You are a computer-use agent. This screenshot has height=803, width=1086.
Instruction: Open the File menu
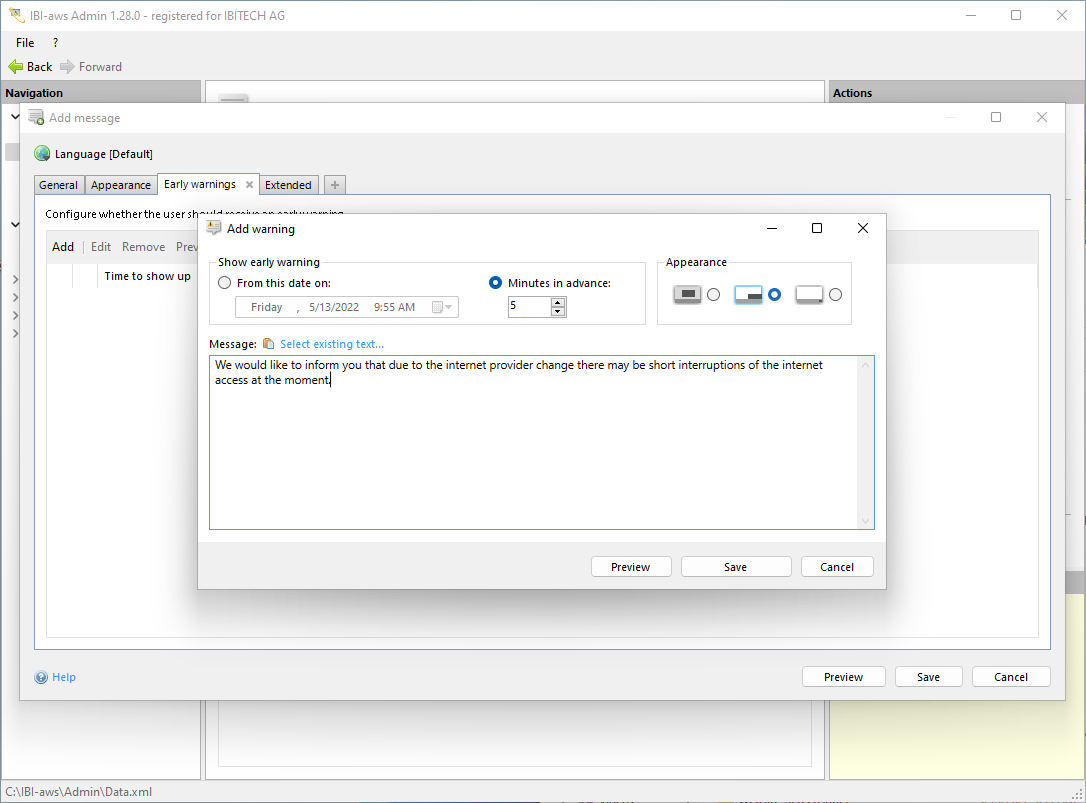[25, 43]
